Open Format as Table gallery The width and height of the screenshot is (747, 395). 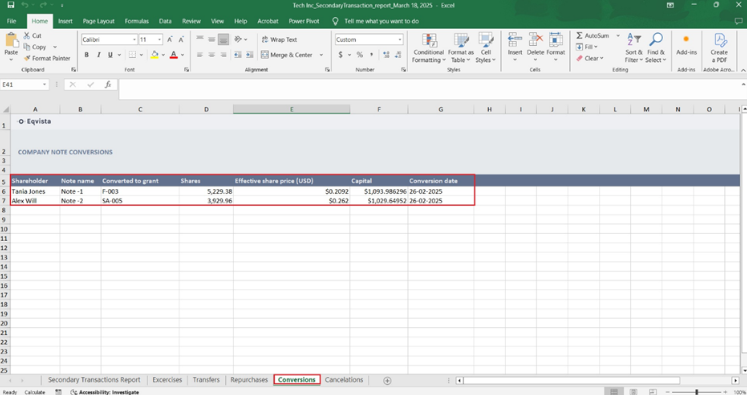(x=461, y=48)
